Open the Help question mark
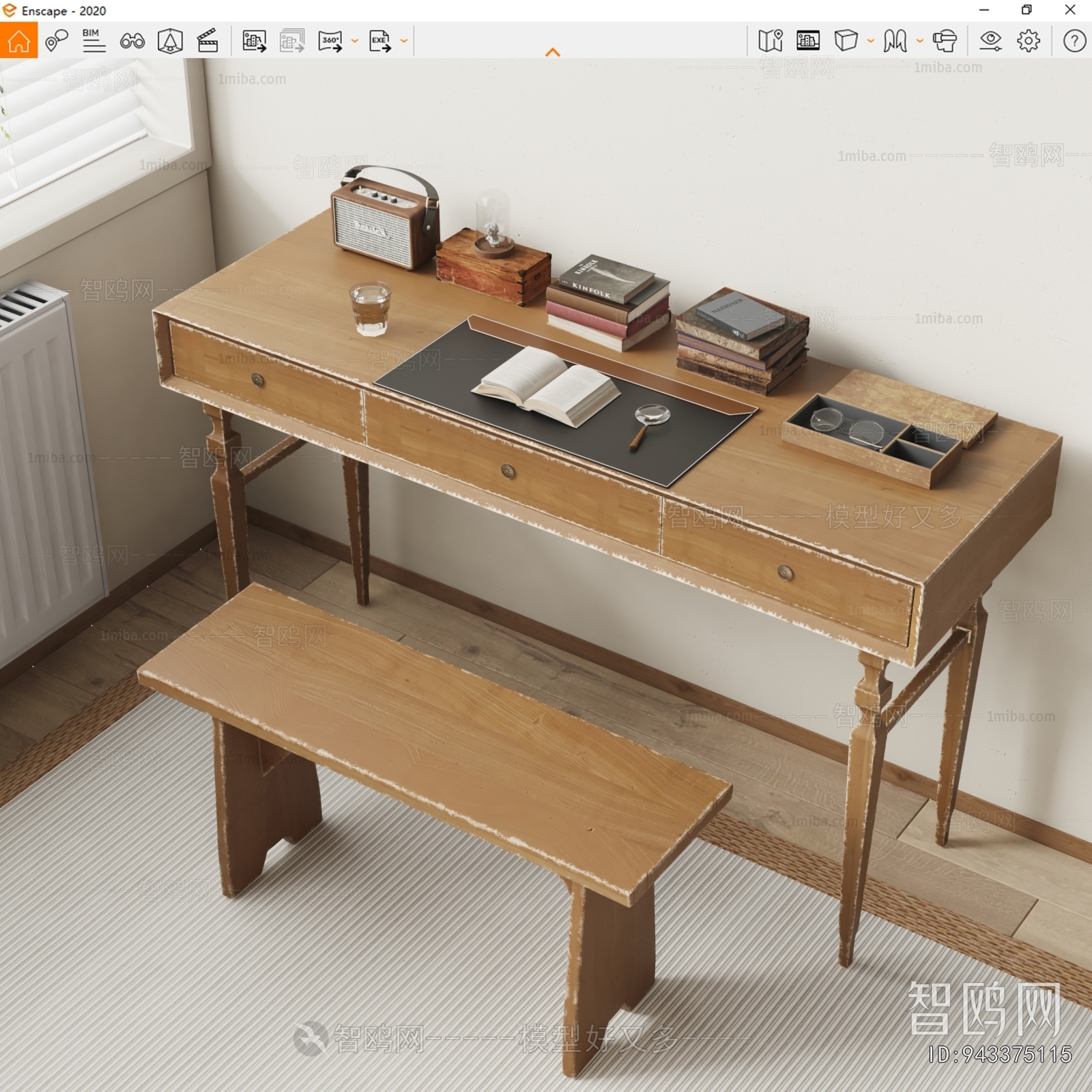Image resolution: width=1092 pixels, height=1092 pixels. [1074, 41]
